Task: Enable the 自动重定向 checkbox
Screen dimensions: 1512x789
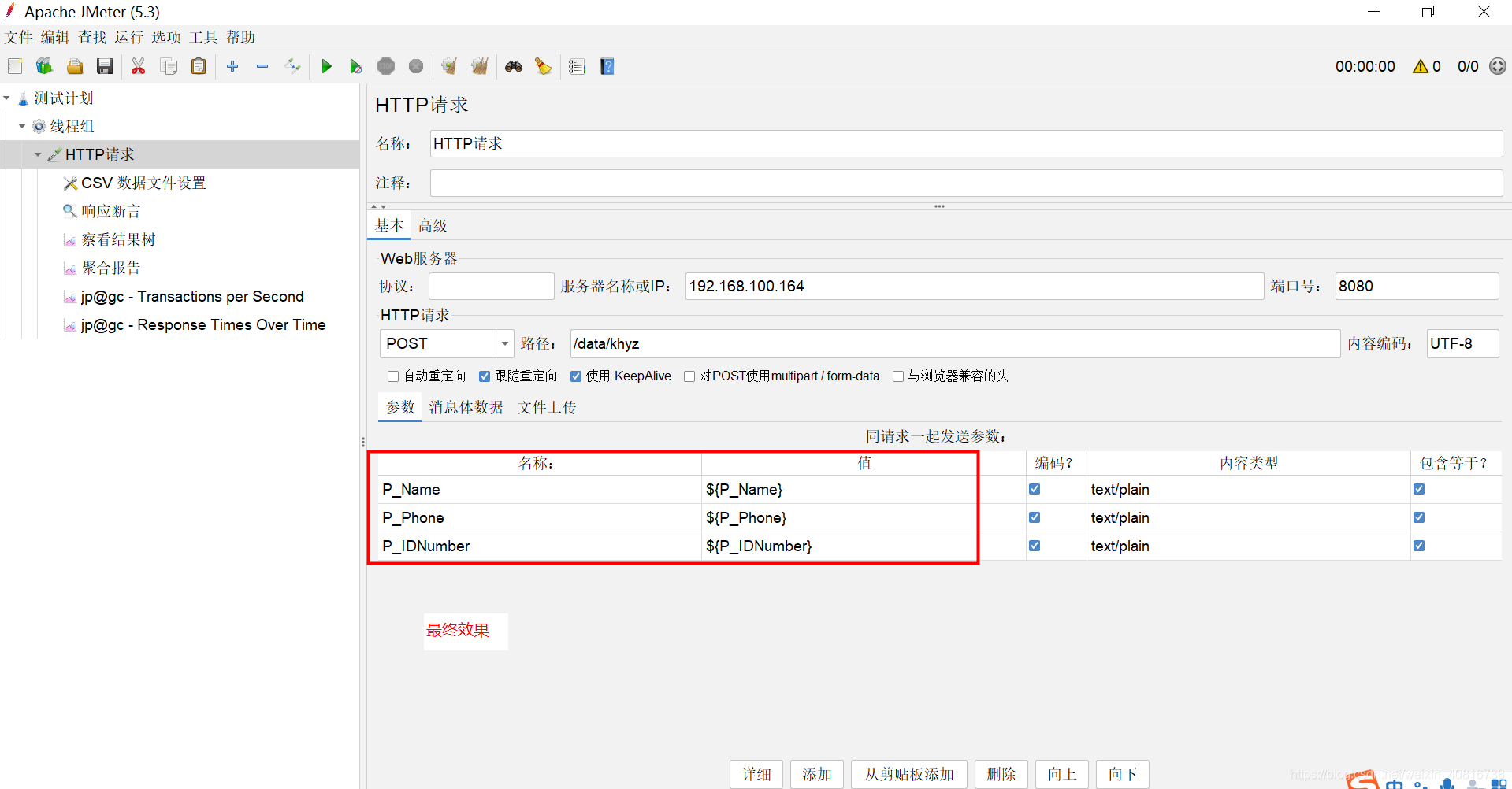Action: (x=393, y=376)
